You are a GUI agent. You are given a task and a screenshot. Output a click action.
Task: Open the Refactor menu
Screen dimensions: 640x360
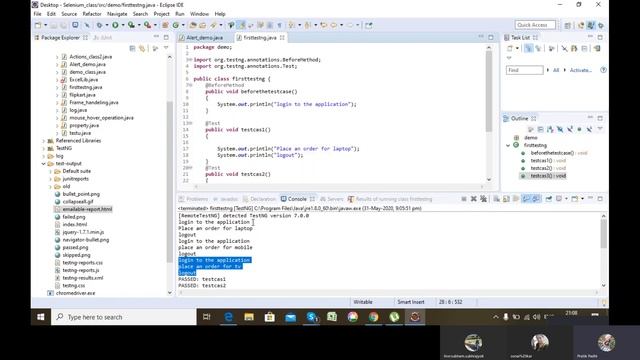(x=92, y=14)
